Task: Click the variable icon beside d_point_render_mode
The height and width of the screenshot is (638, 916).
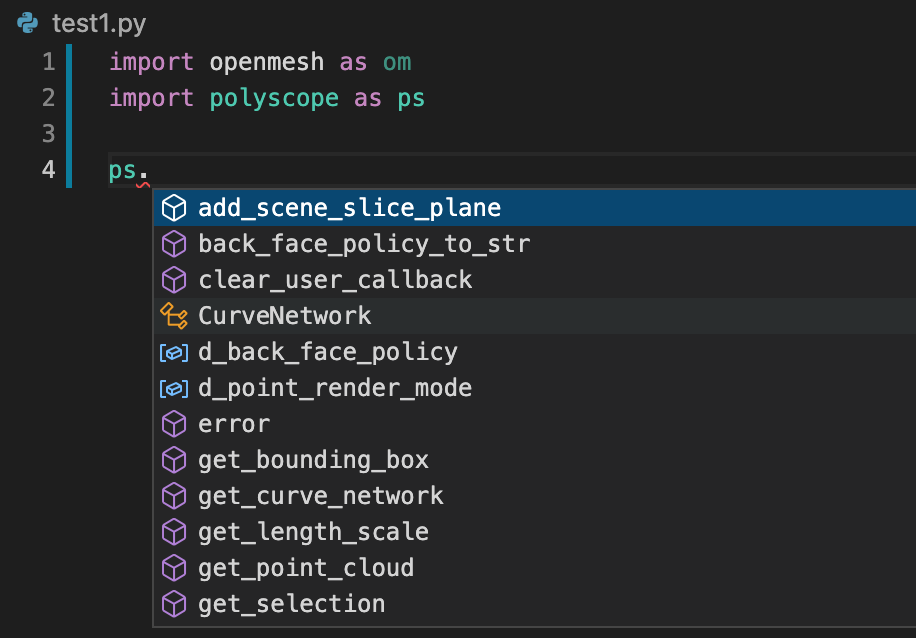Action: pyautogui.click(x=174, y=389)
